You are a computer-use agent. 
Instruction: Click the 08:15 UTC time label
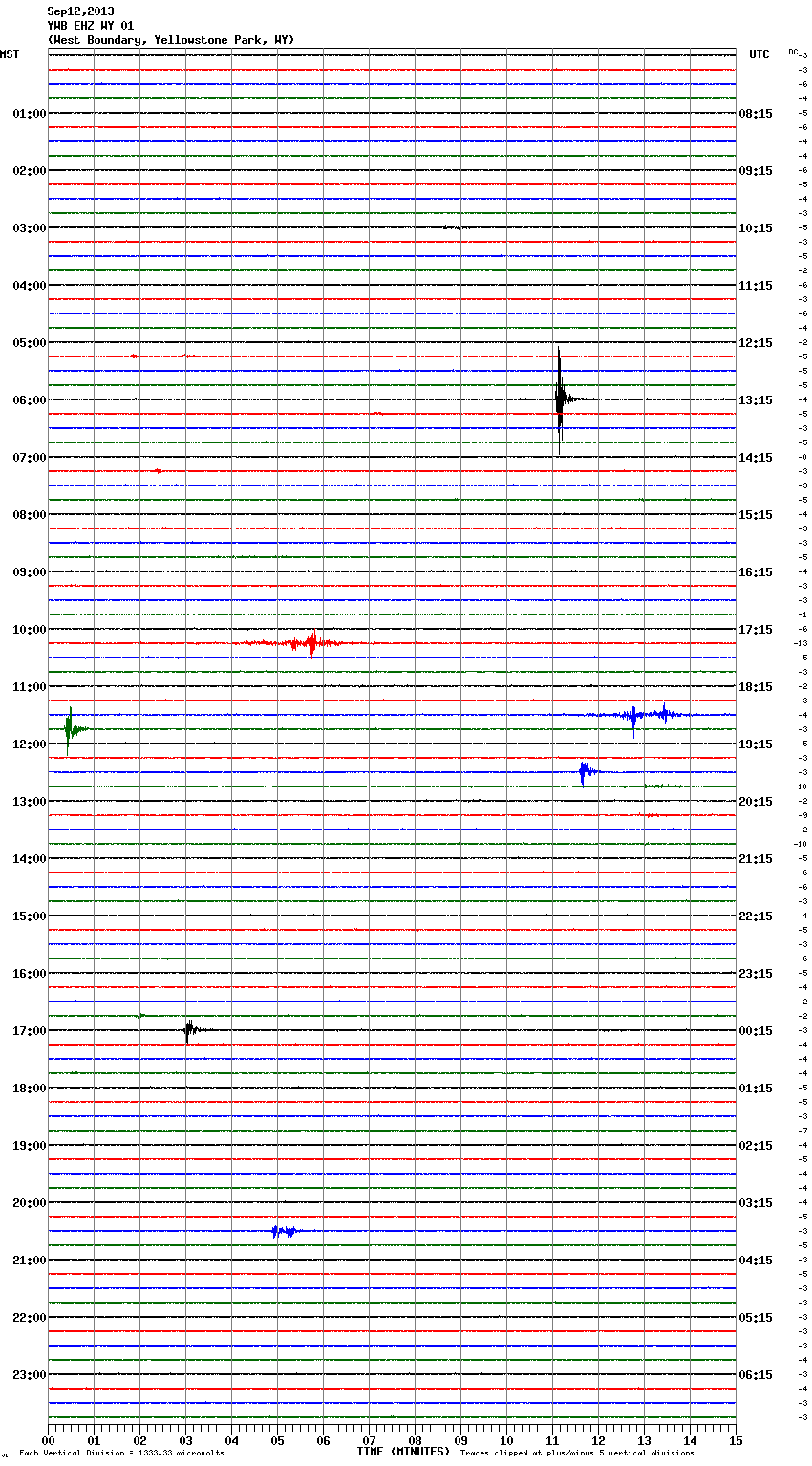point(756,114)
